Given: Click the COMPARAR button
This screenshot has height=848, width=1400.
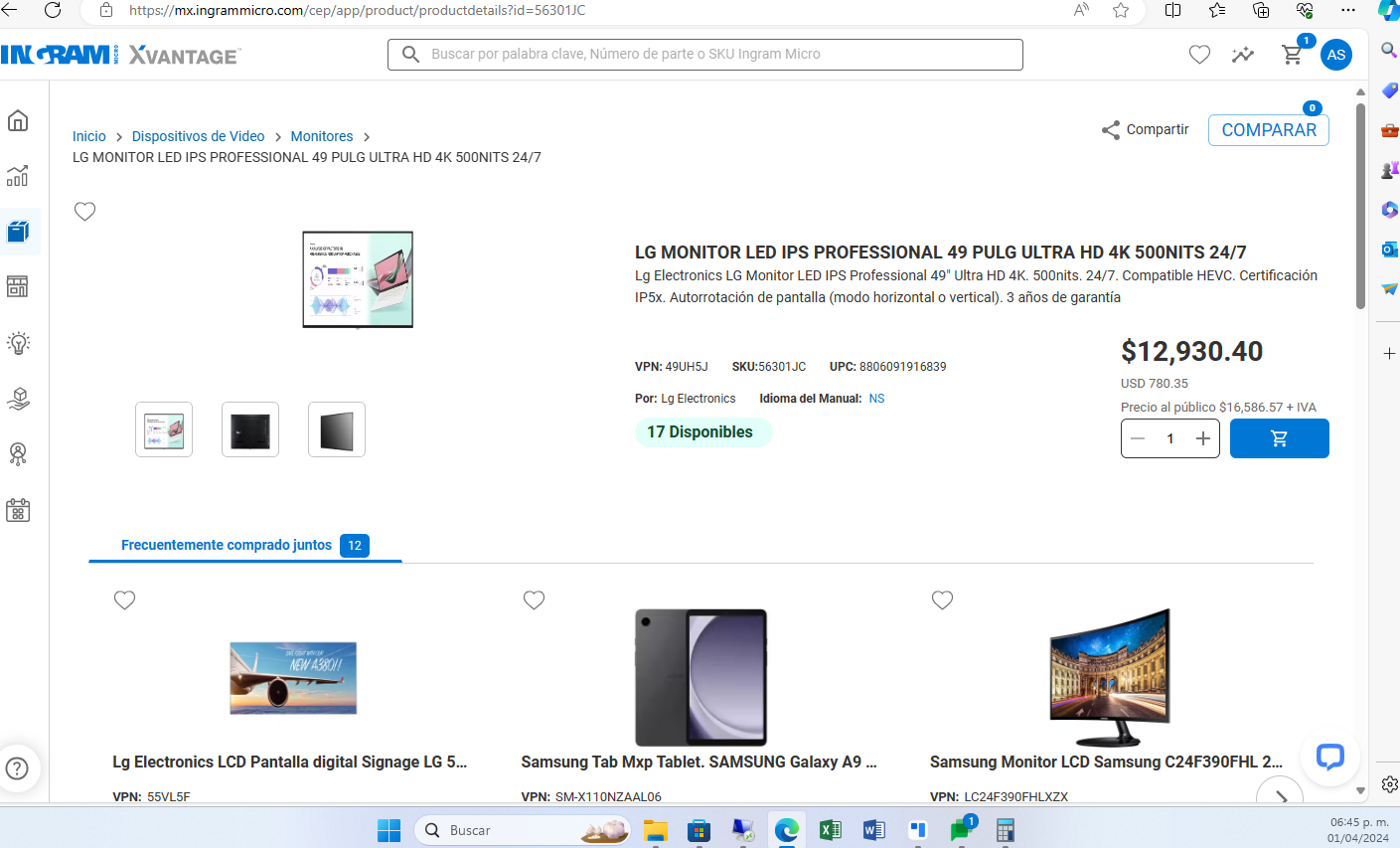Looking at the screenshot, I should pos(1269,130).
